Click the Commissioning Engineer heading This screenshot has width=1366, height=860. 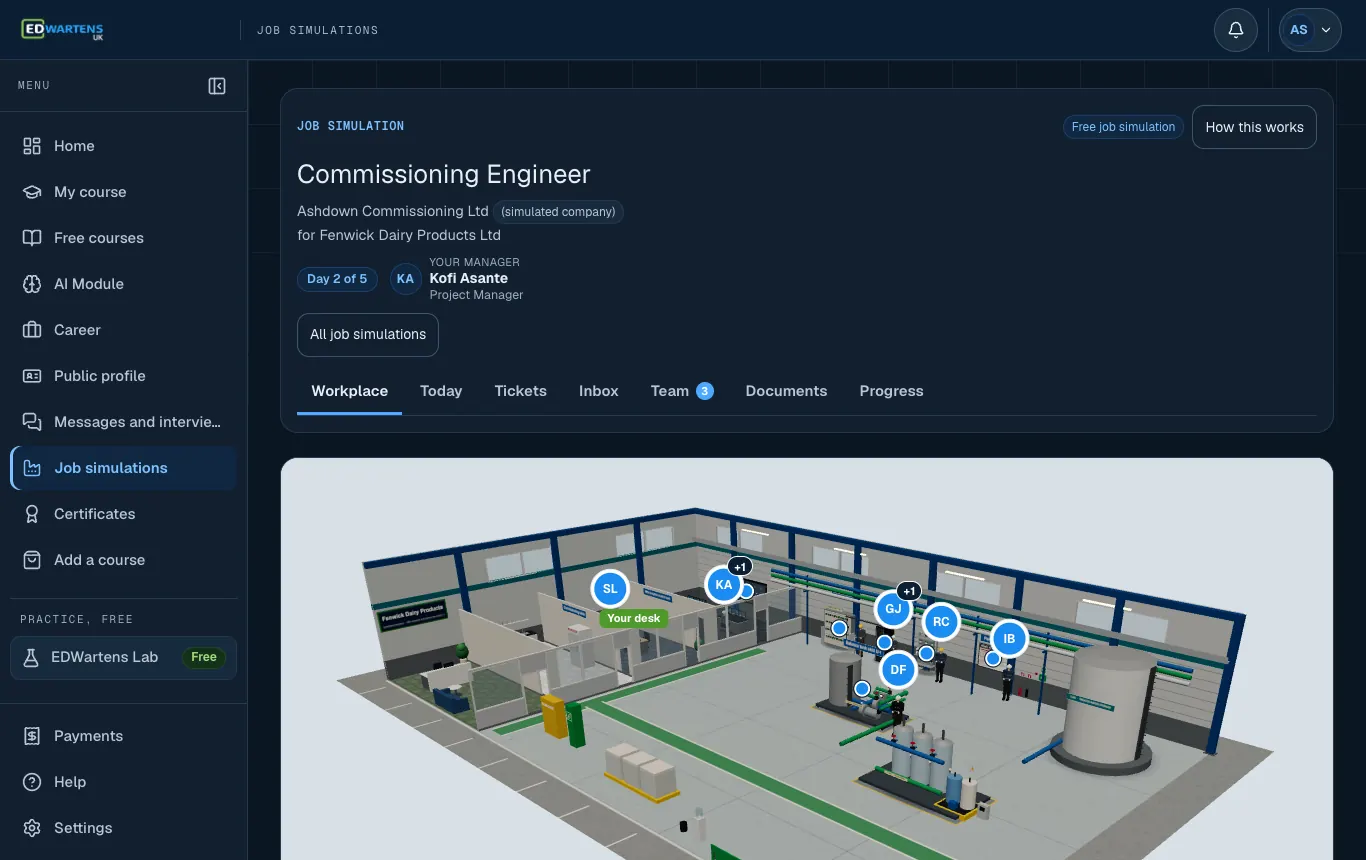click(x=444, y=174)
